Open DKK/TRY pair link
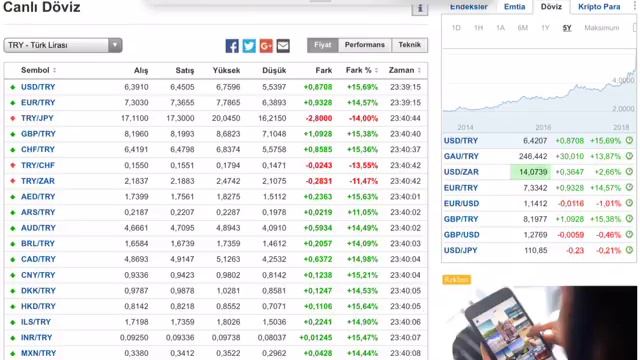 [38, 291]
